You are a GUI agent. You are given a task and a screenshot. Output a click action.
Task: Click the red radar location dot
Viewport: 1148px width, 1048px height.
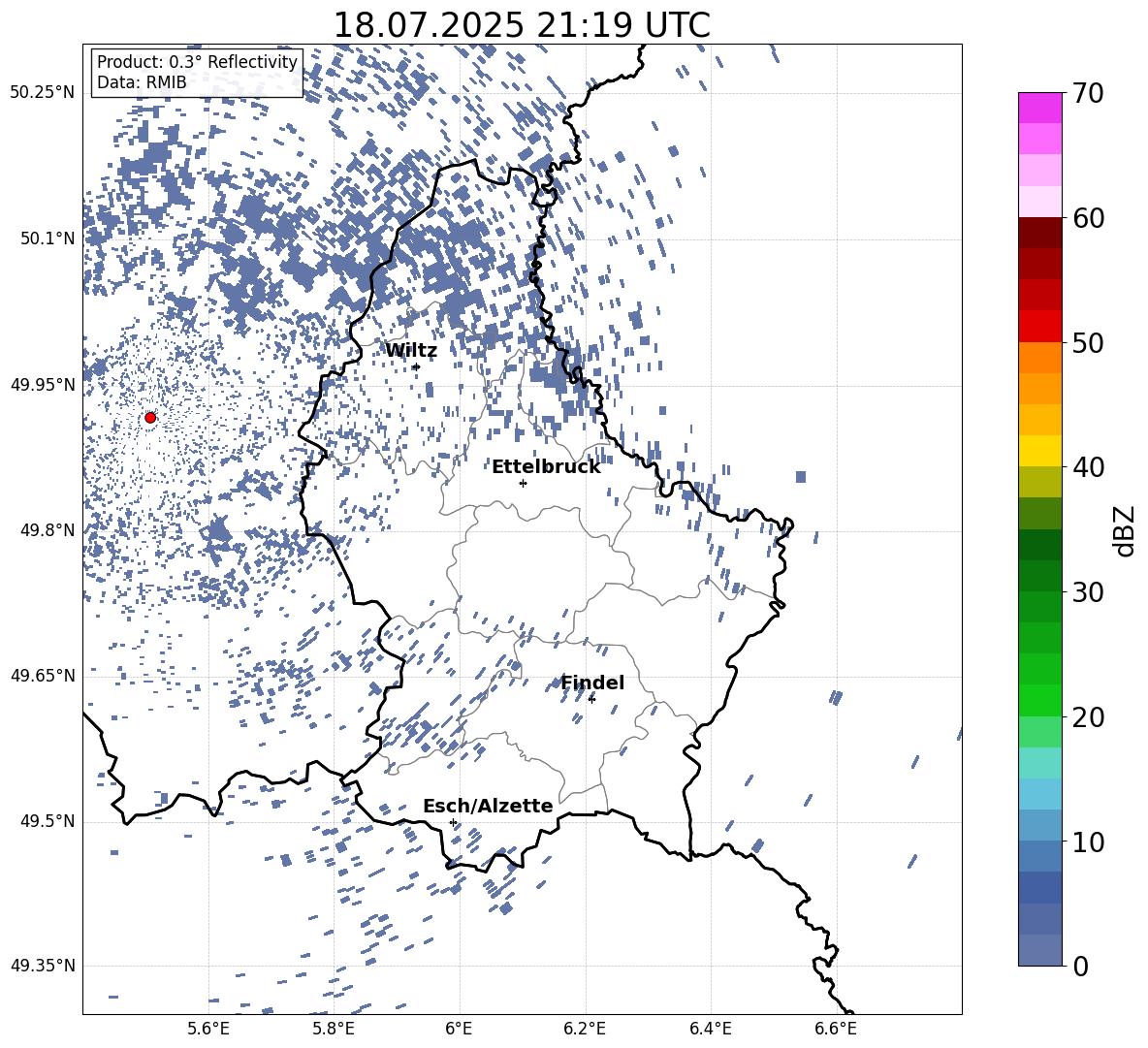[x=150, y=418]
